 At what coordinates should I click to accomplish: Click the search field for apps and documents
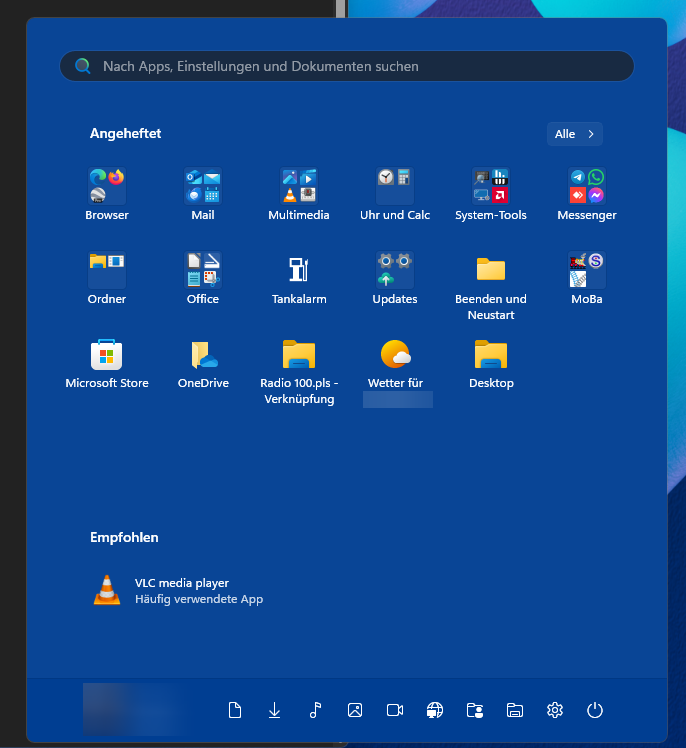(347, 66)
